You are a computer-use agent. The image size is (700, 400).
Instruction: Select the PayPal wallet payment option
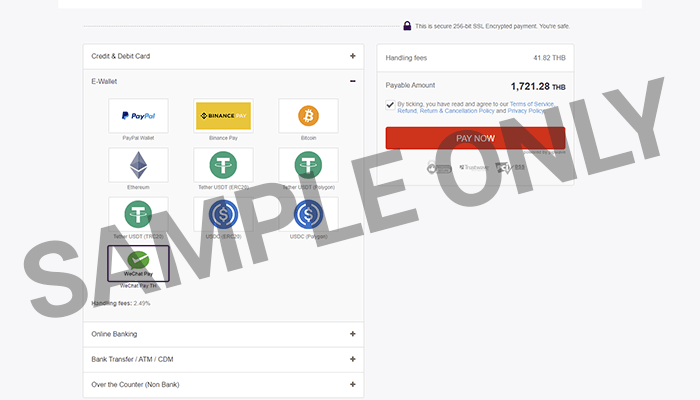[138, 116]
